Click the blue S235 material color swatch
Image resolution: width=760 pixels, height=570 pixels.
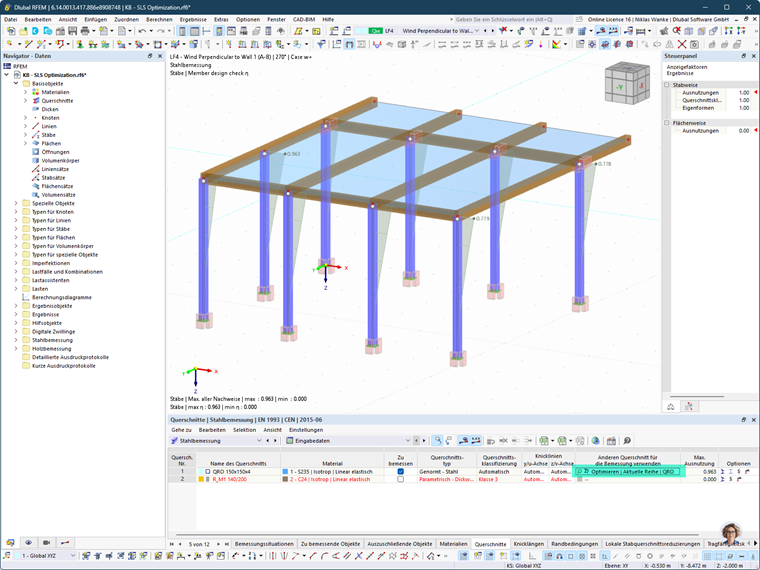pyautogui.click(x=285, y=472)
